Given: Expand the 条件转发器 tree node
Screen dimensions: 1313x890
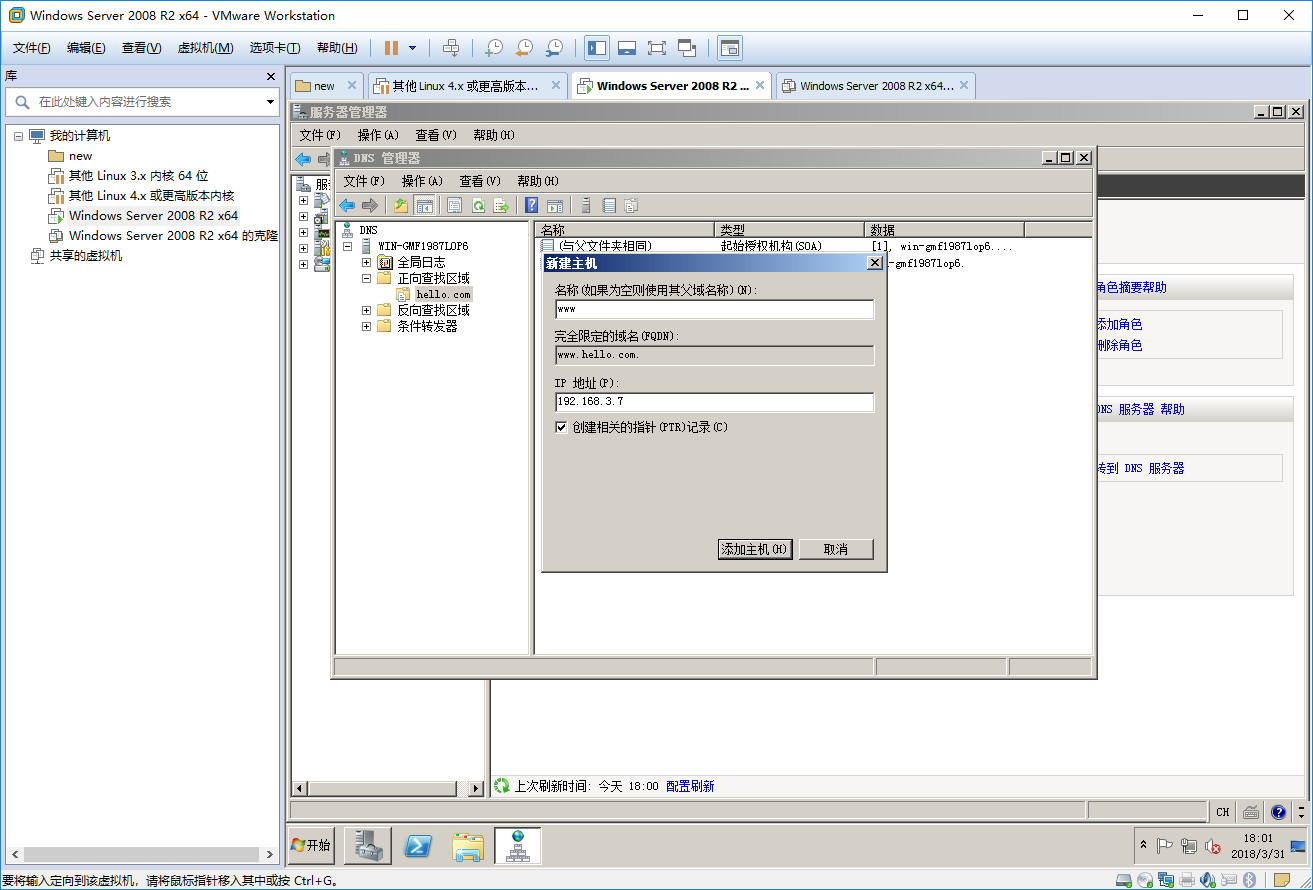Looking at the screenshot, I should coord(366,326).
